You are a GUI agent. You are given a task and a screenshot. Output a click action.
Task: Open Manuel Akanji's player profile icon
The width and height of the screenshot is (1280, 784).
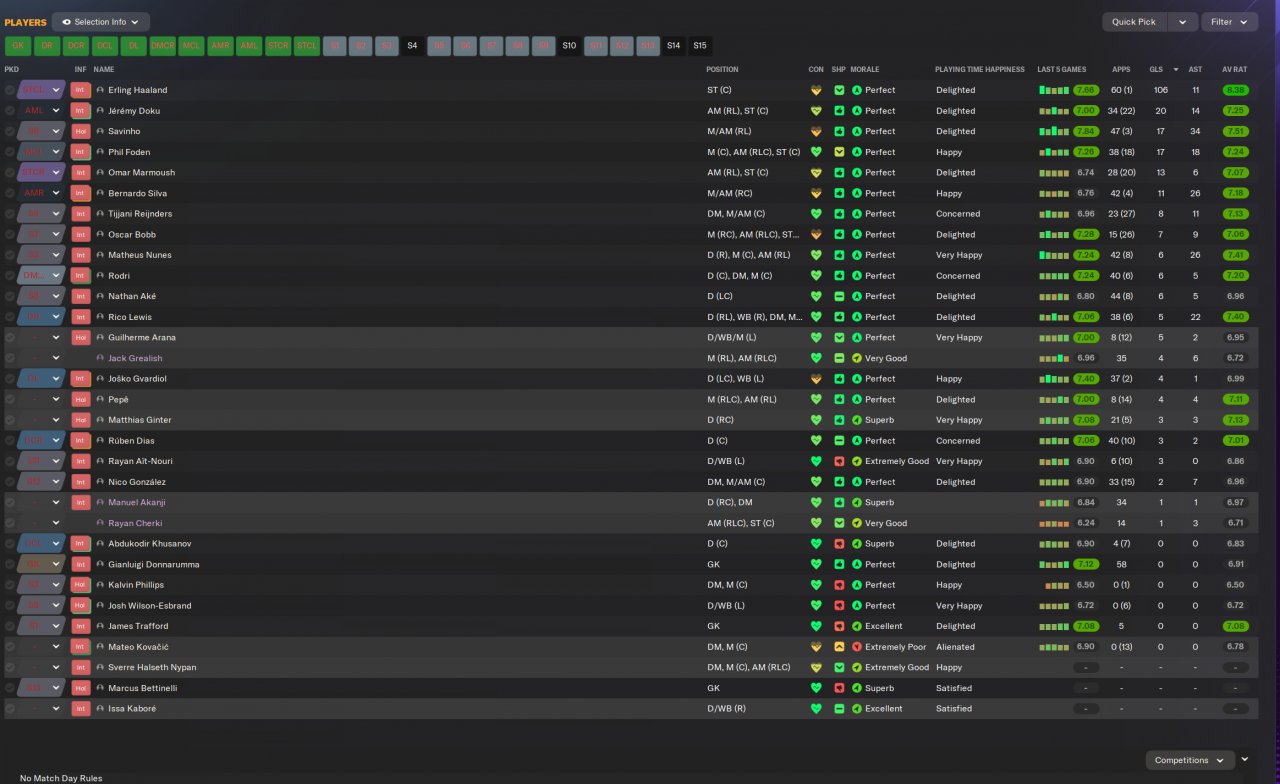[100, 502]
